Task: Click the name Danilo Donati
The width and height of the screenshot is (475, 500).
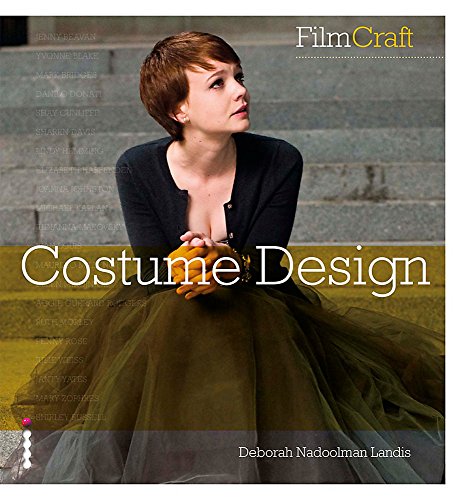Action: tap(68, 94)
